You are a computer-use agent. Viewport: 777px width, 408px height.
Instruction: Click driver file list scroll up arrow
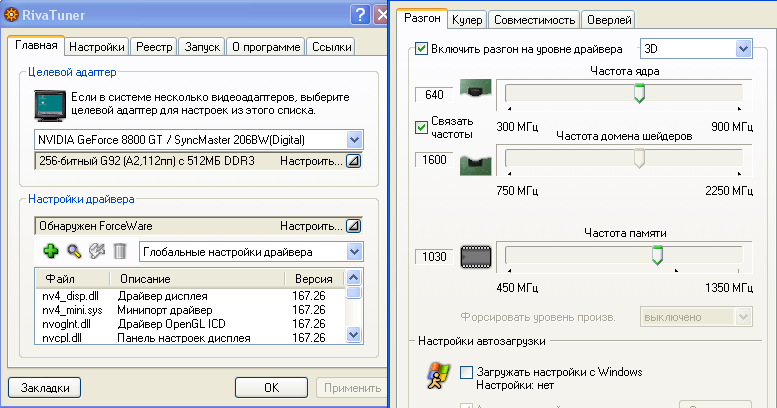(x=353, y=278)
